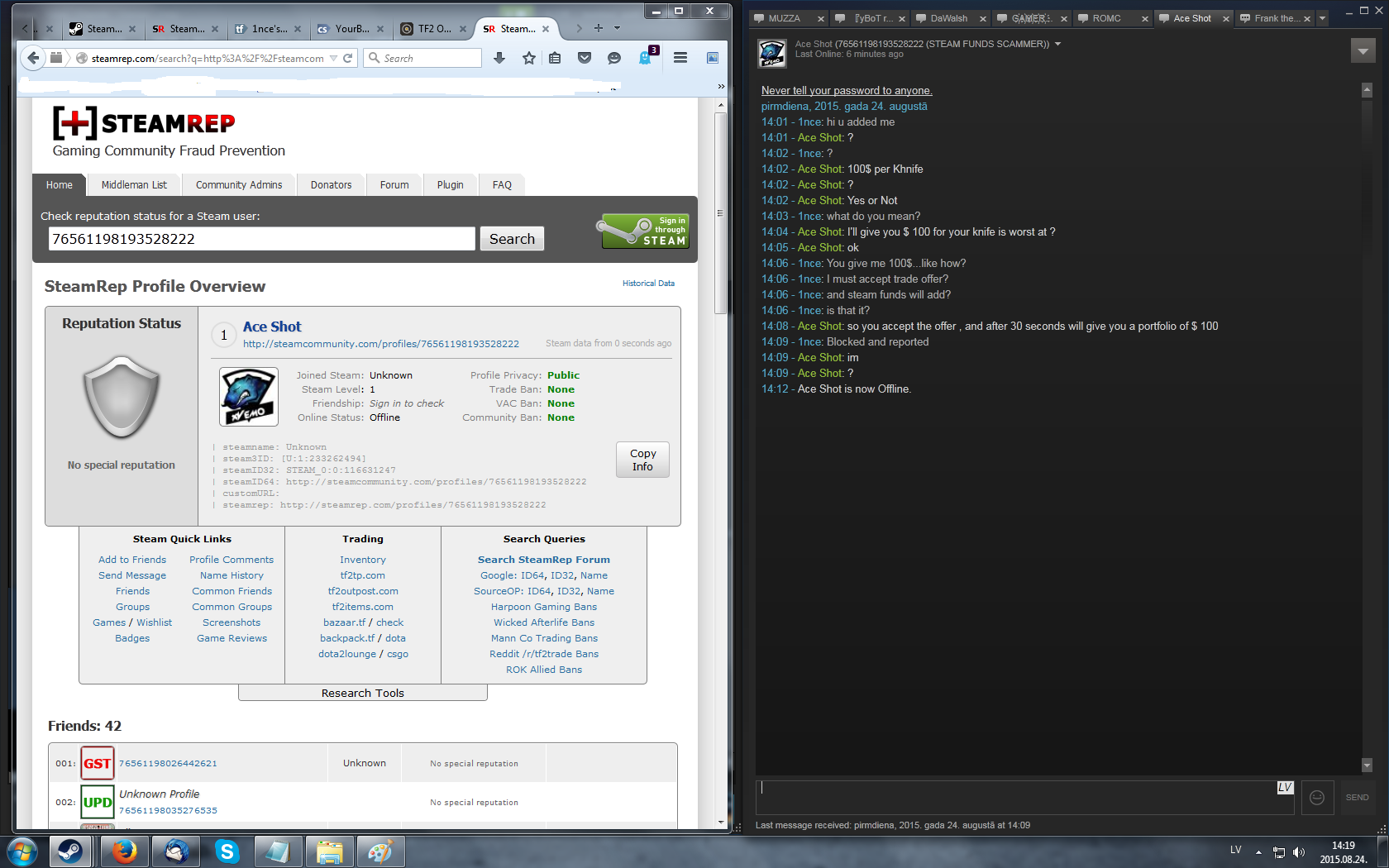This screenshot has height=868, width=1389.
Task: Go back using the browser back arrow
Action: tap(32, 58)
